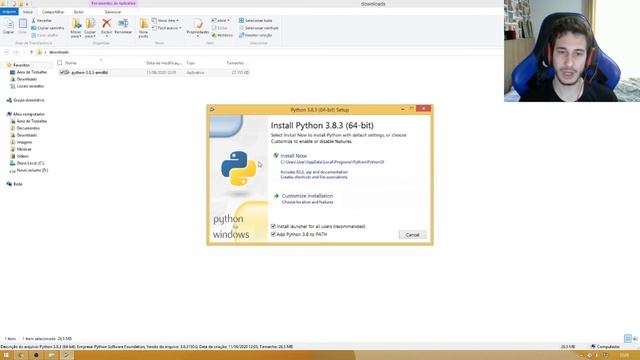Click Copiar caminho in ribbon
Image resolution: width=640 pixels, height=360 pixels.
tap(48, 28)
